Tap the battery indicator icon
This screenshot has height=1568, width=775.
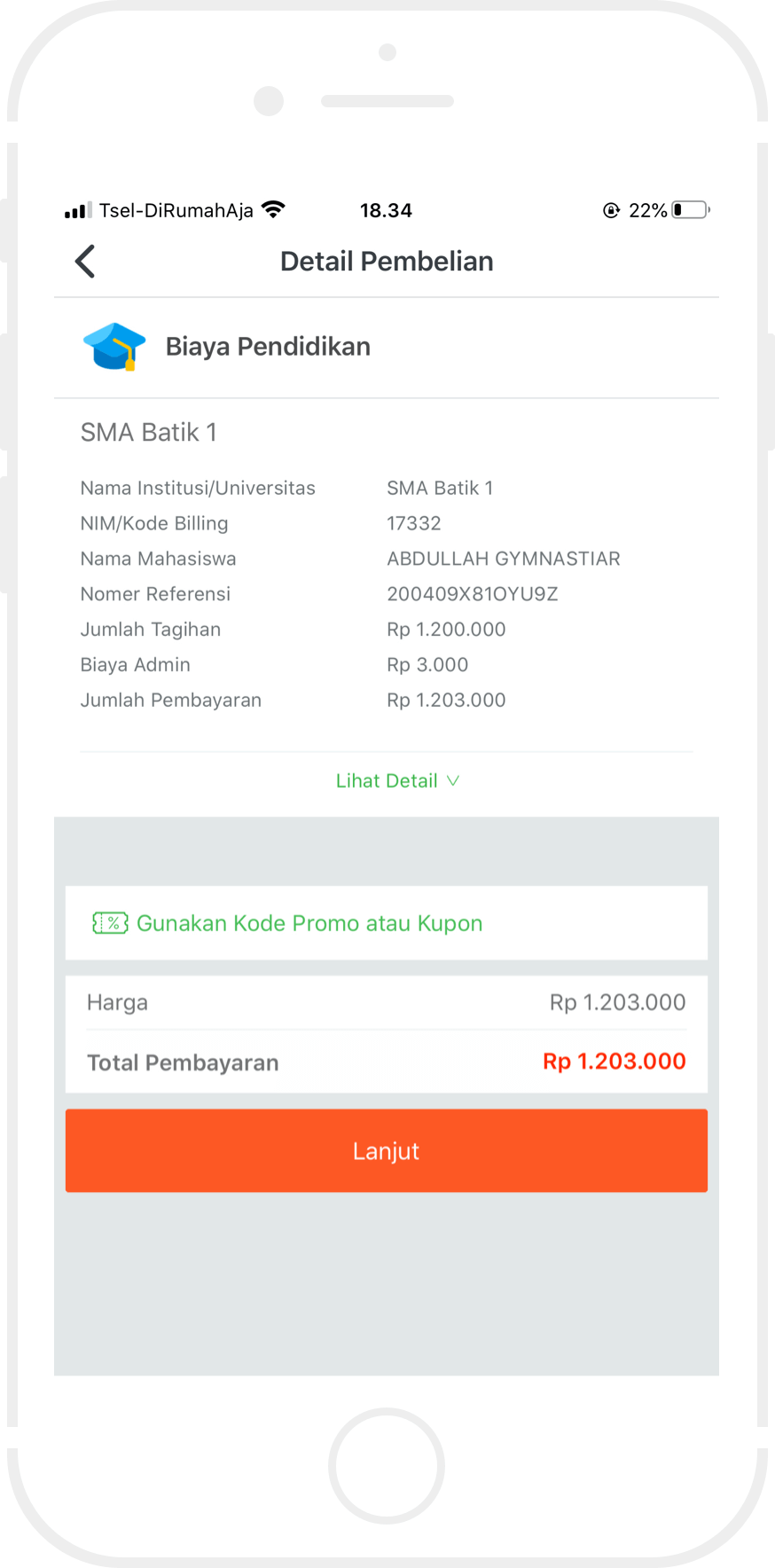[691, 210]
